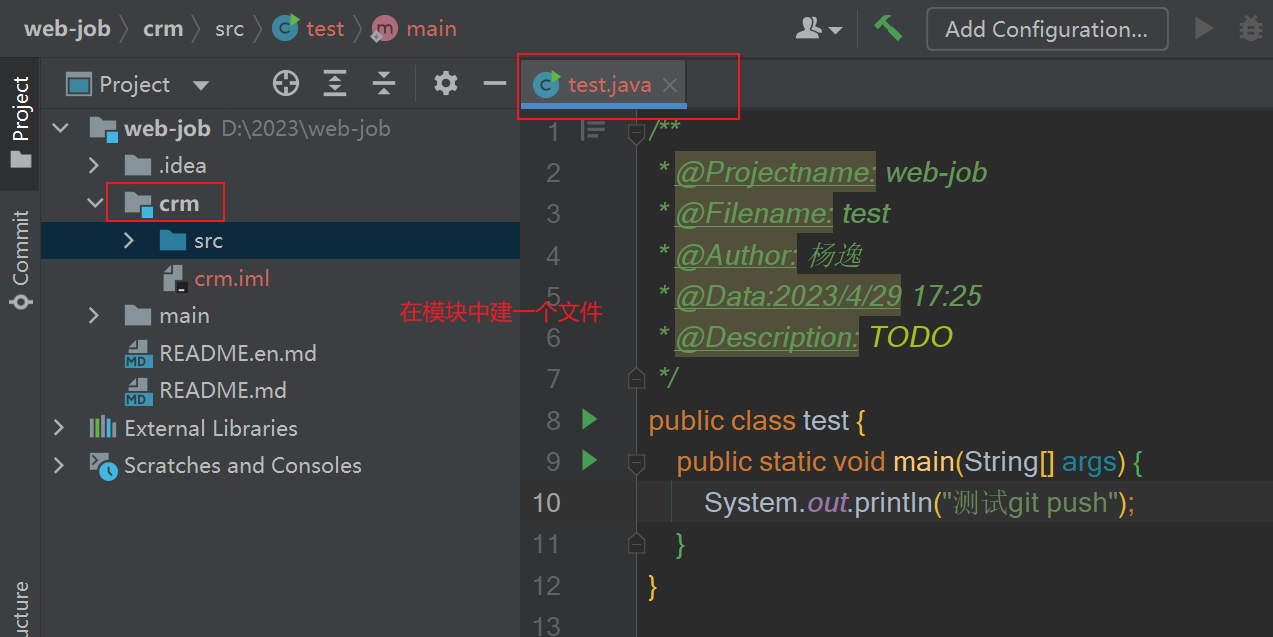
Task: Run main method from line 9 gutter arrow
Action: (x=589, y=461)
